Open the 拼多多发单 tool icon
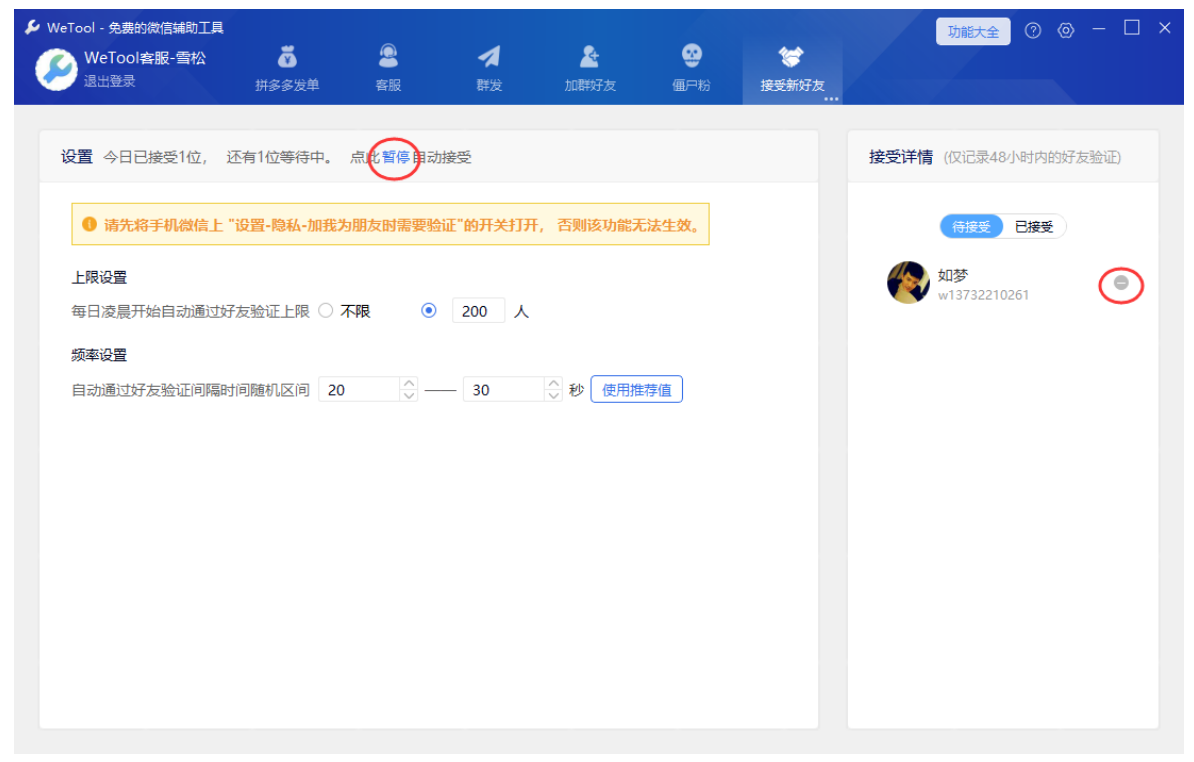 coord(286,68)
